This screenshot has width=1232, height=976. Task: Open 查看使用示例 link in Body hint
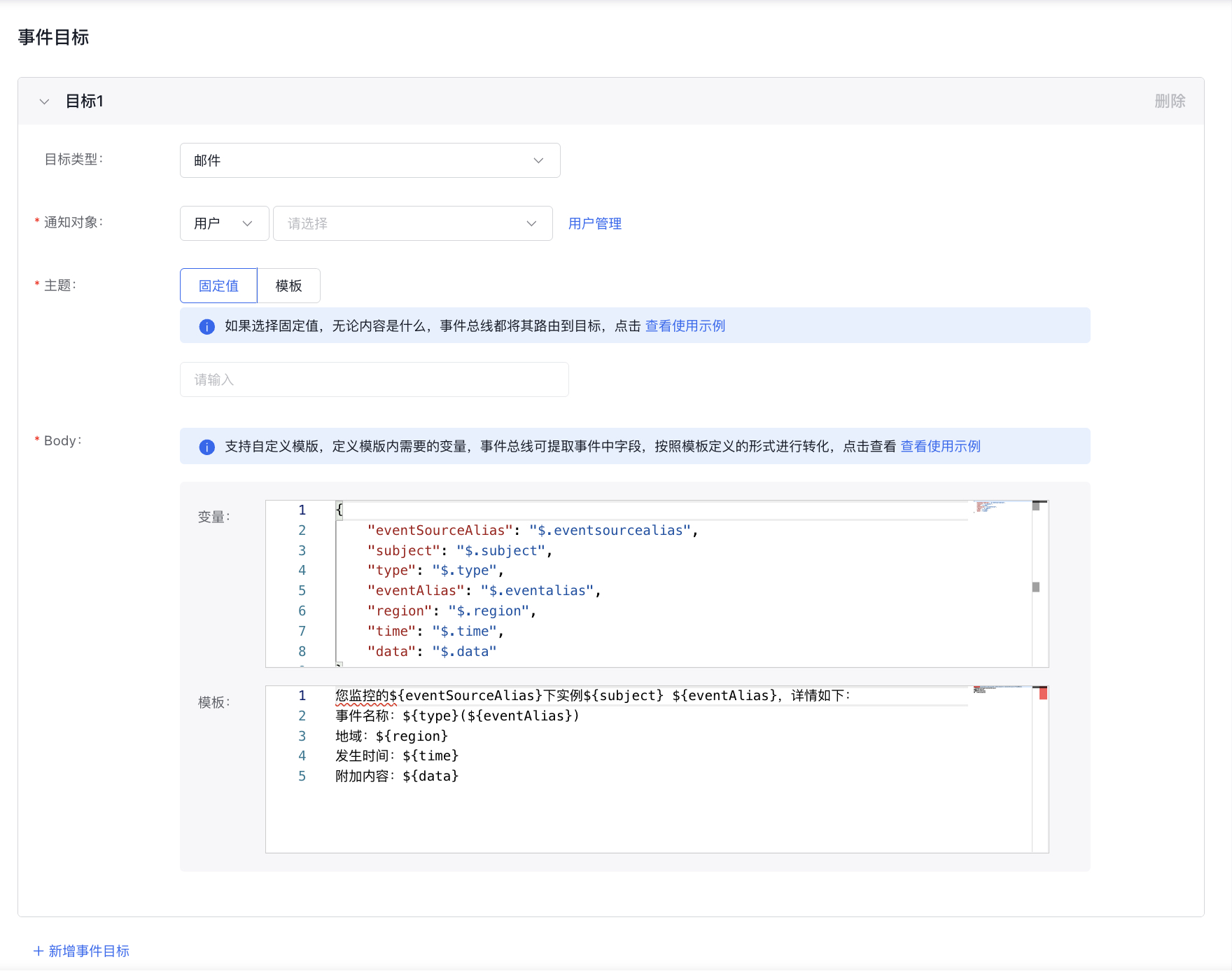point(939,447)
